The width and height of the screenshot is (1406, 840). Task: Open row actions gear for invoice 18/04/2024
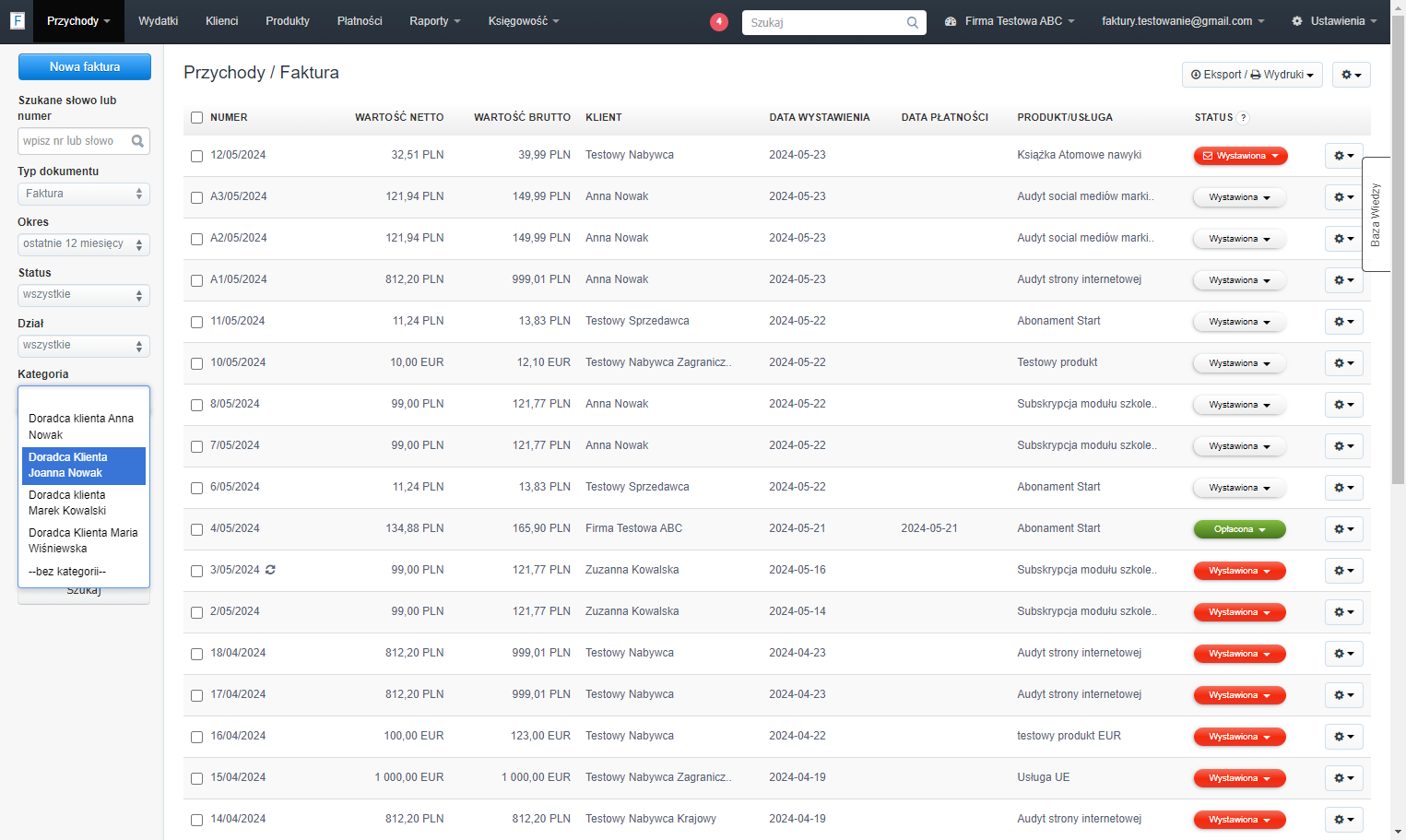[x=1344, y=654]
